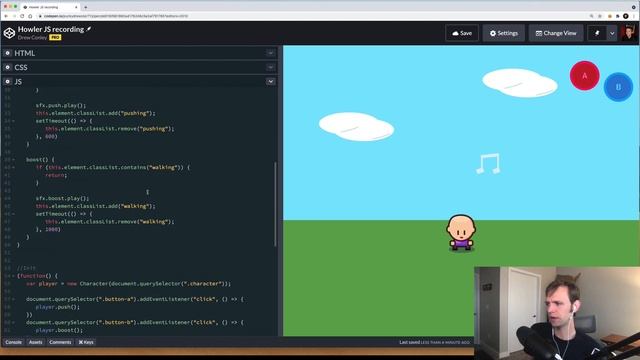Click the character sprite in preview
The image size is (640, 360).
461,233
